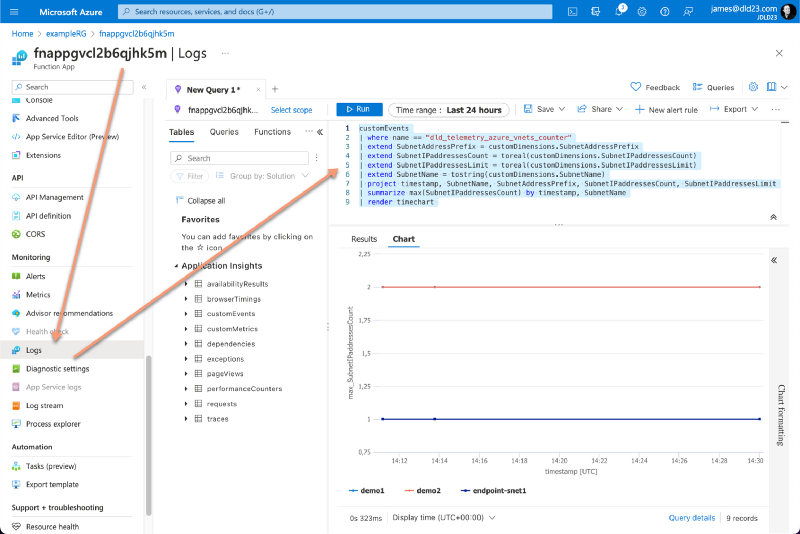Toggle demo2 series in chart legend
Viewport: 800px width, 534px height.
[x=422, y=491]
